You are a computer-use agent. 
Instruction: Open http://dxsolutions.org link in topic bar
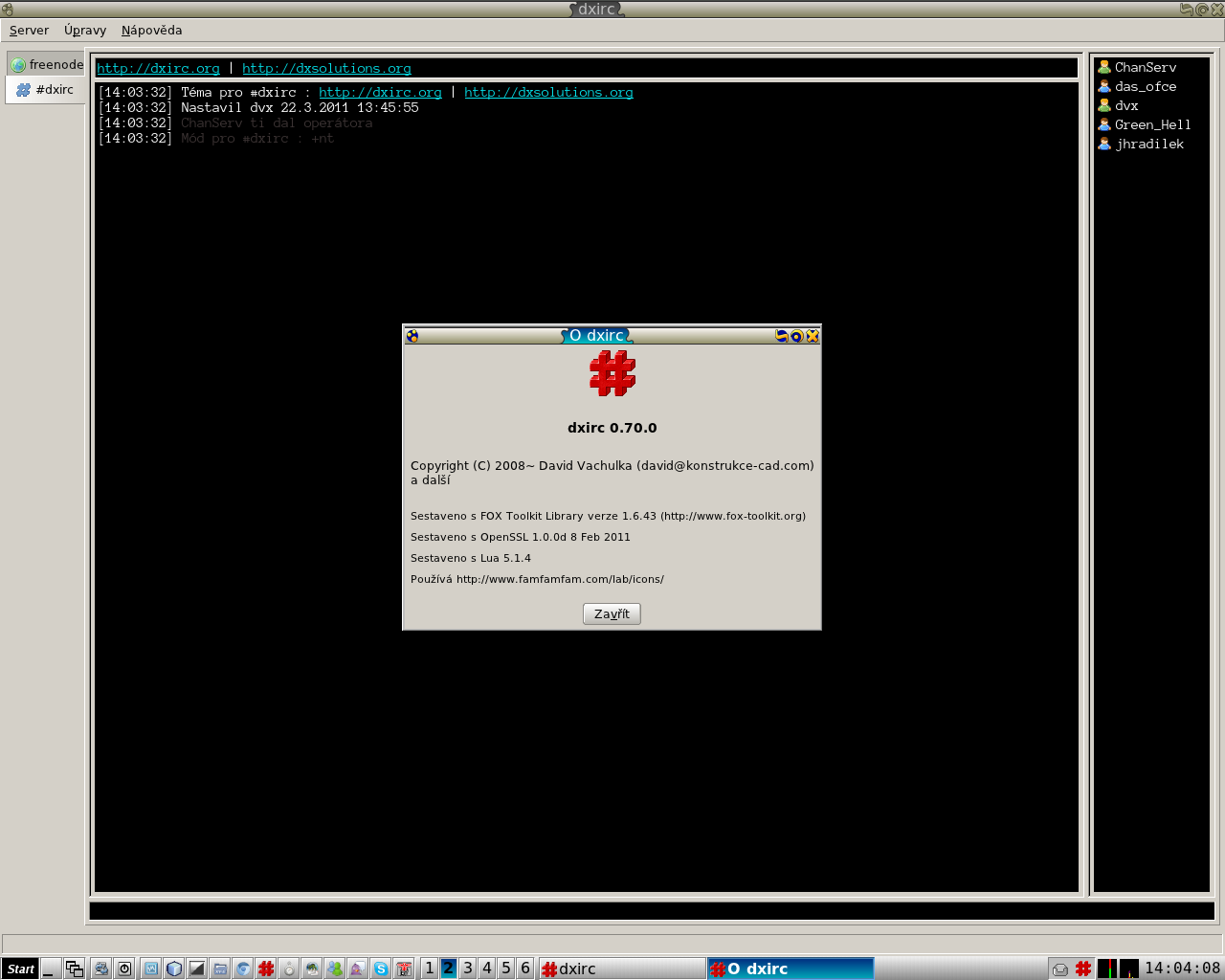point(326,69)
